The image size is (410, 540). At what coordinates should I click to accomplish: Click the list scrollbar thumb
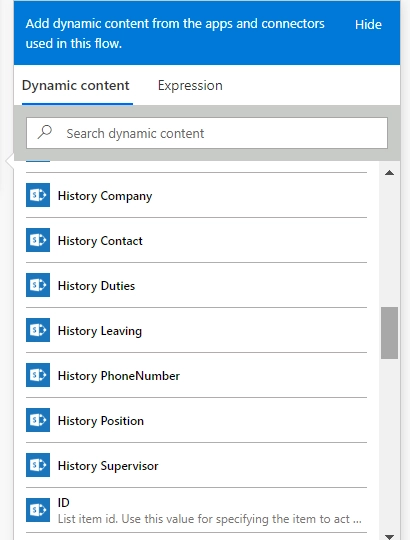(x=389, y=333)
